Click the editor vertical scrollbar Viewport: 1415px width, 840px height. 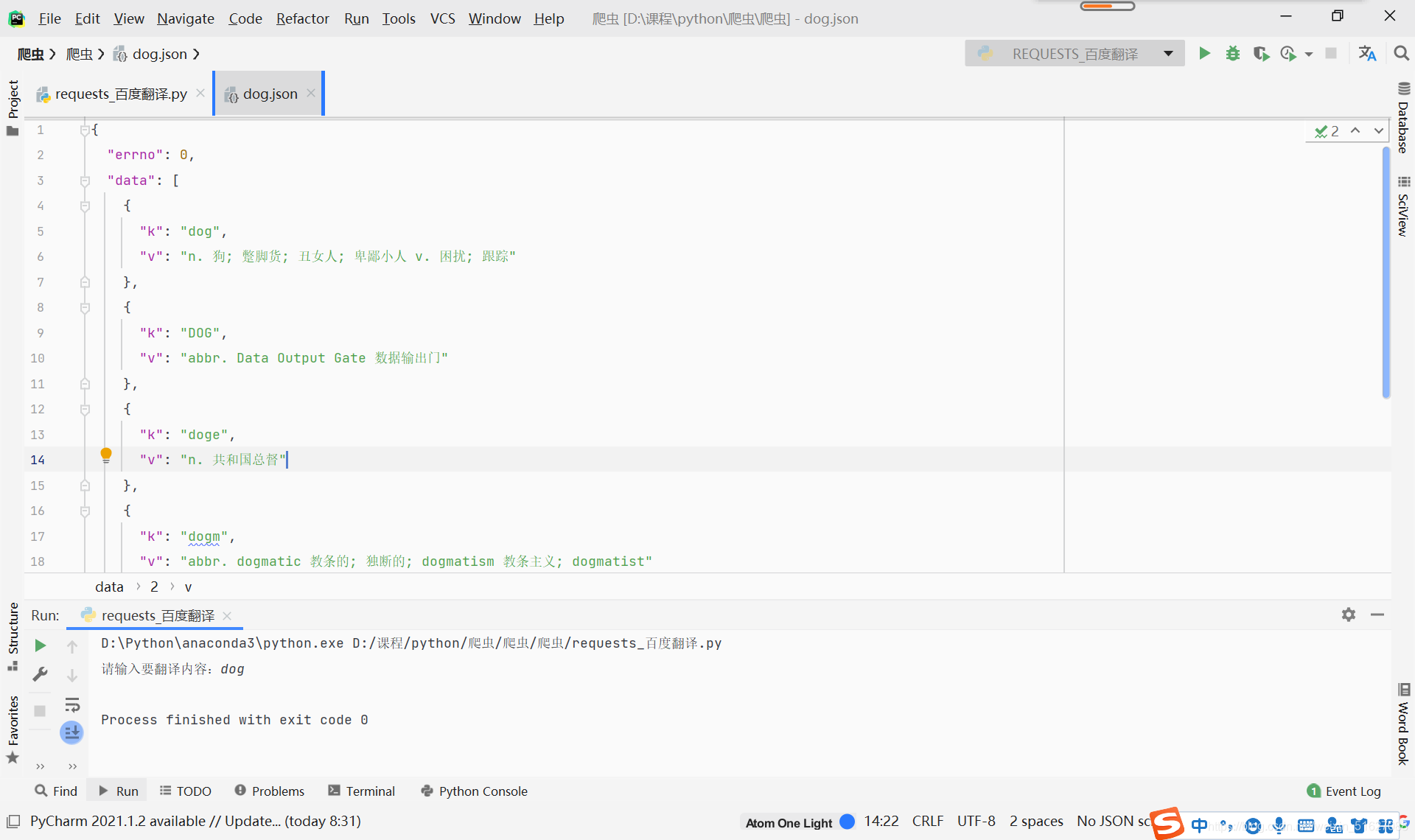pos(1386,273)
